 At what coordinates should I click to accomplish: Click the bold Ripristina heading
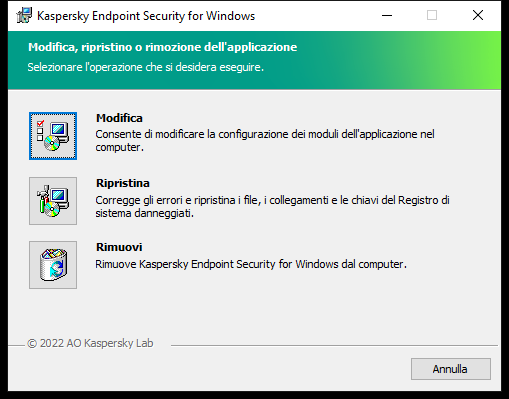click(123, 183)
